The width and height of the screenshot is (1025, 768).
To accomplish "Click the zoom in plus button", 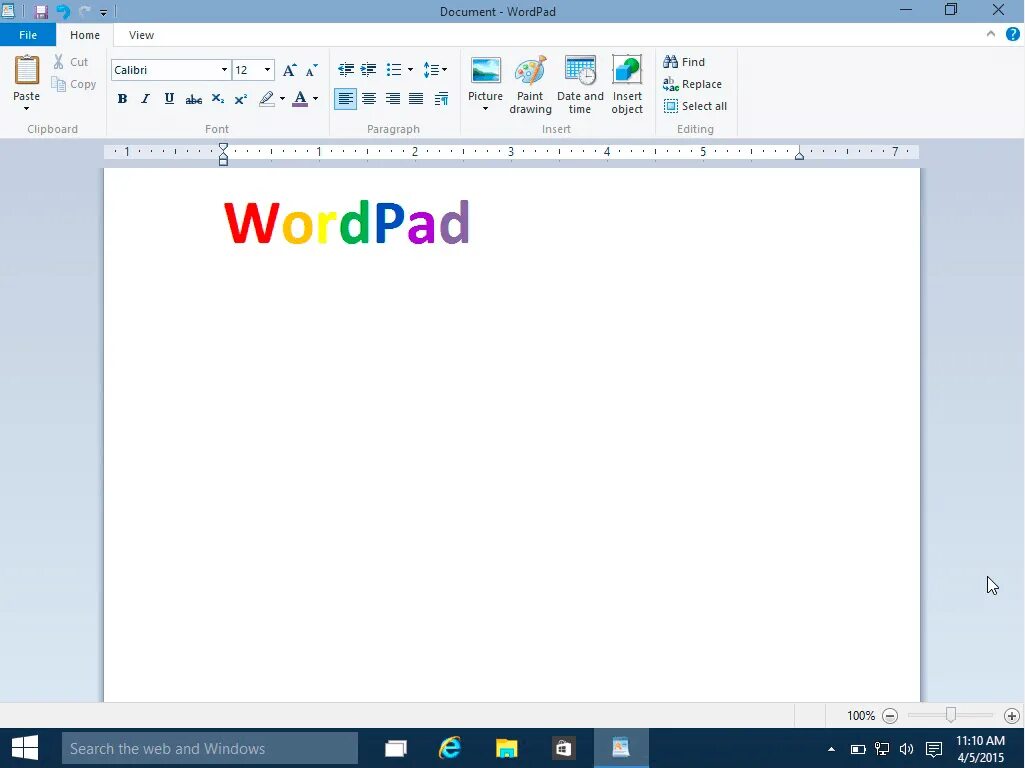I will (x=1012, y=716).
